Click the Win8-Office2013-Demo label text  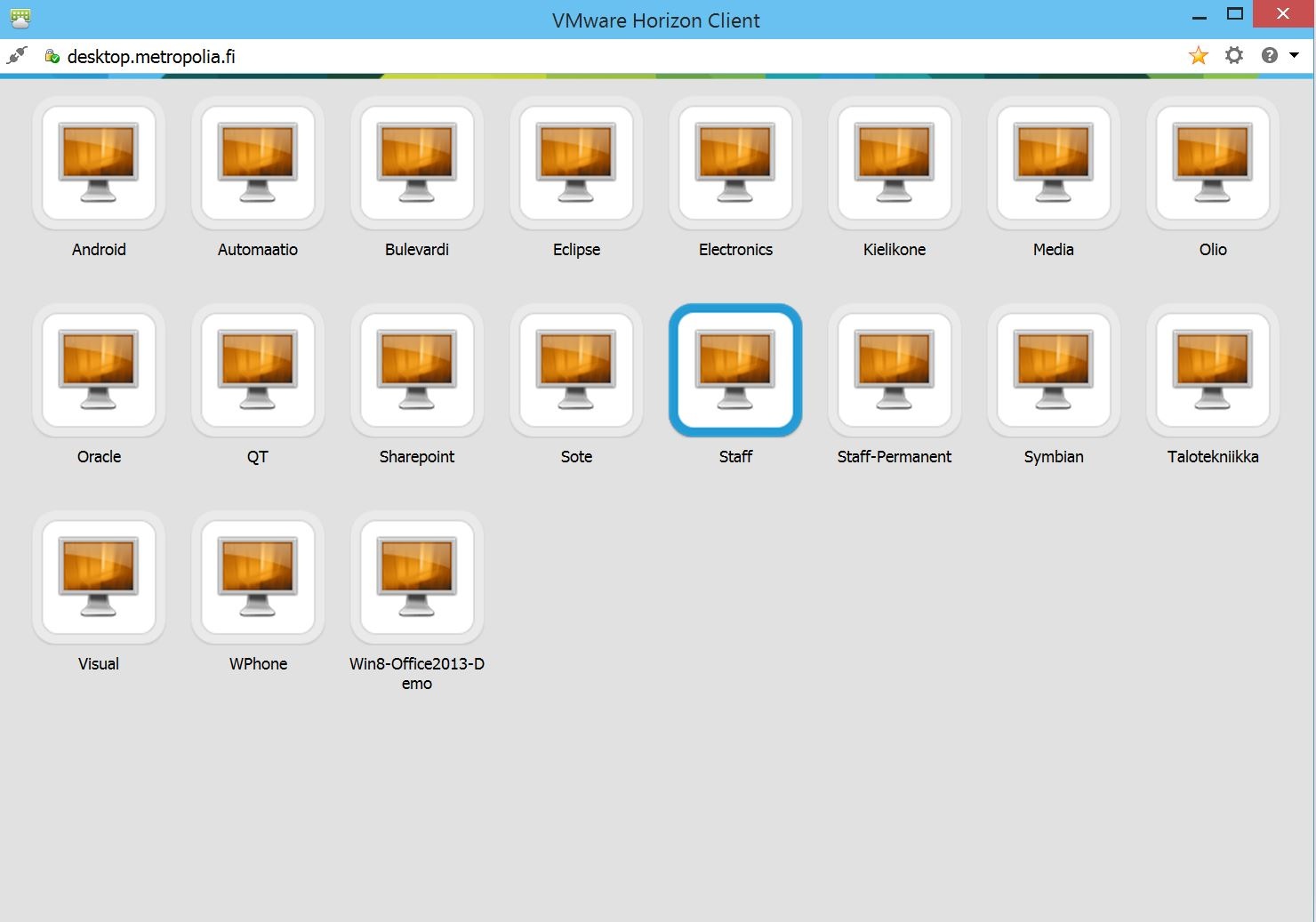click(x=417, y=674)
